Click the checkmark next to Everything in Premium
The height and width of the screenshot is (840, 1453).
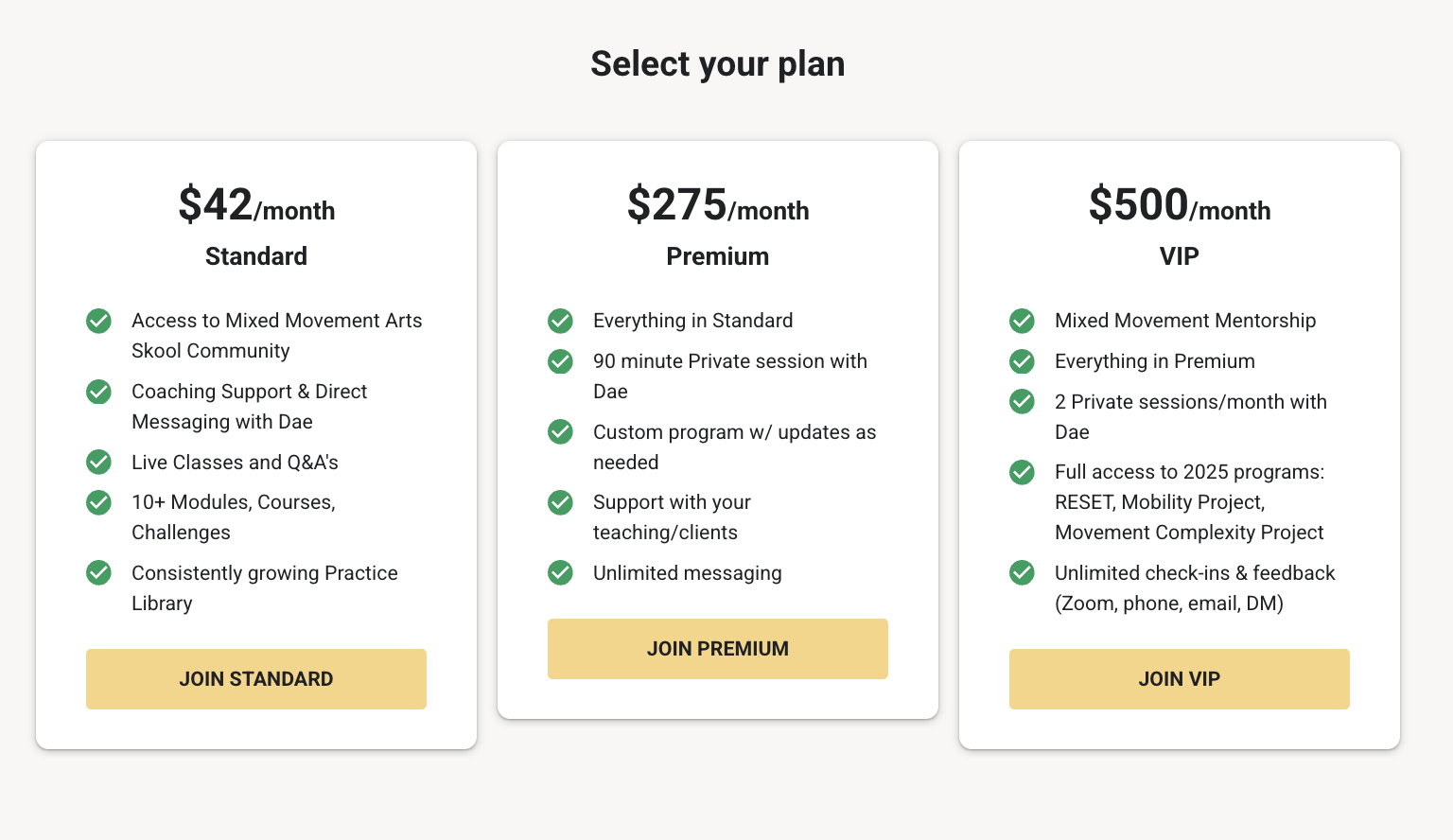coord(1023,361)
